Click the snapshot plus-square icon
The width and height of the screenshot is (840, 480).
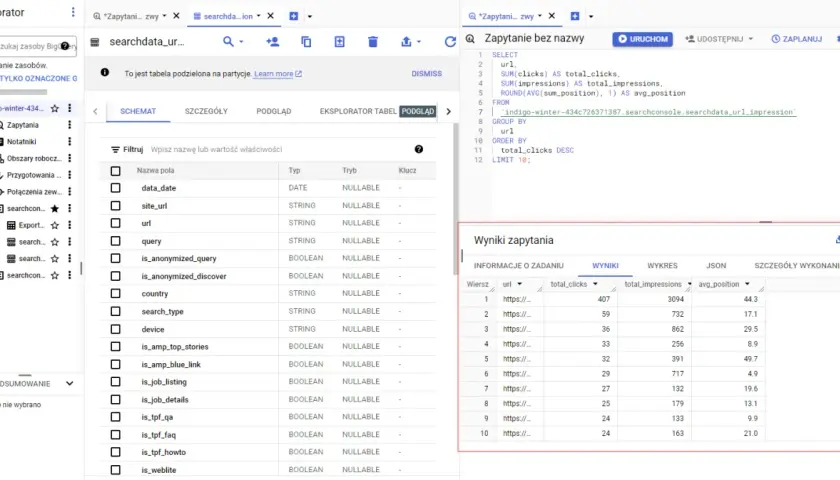(340, 41)
